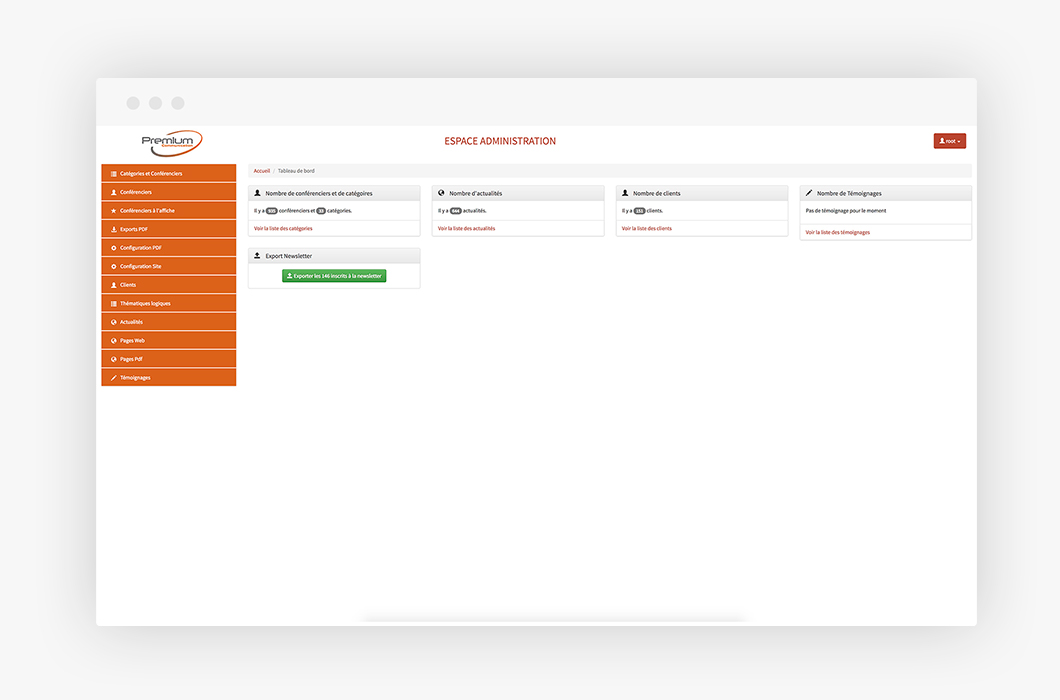The image size is (1060, 700).
Task: Follow link Voir la liste des actualités
Action: click(466, 229)
